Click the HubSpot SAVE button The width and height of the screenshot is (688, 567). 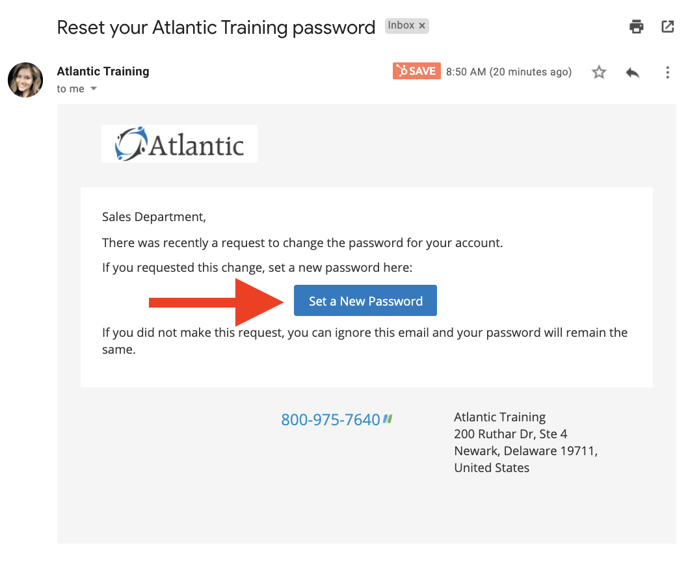pyautogui.click(x=416, y=71)
